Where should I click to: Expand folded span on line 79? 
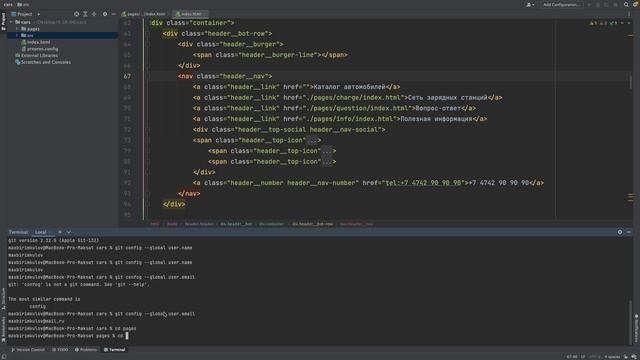pos(327,151)
